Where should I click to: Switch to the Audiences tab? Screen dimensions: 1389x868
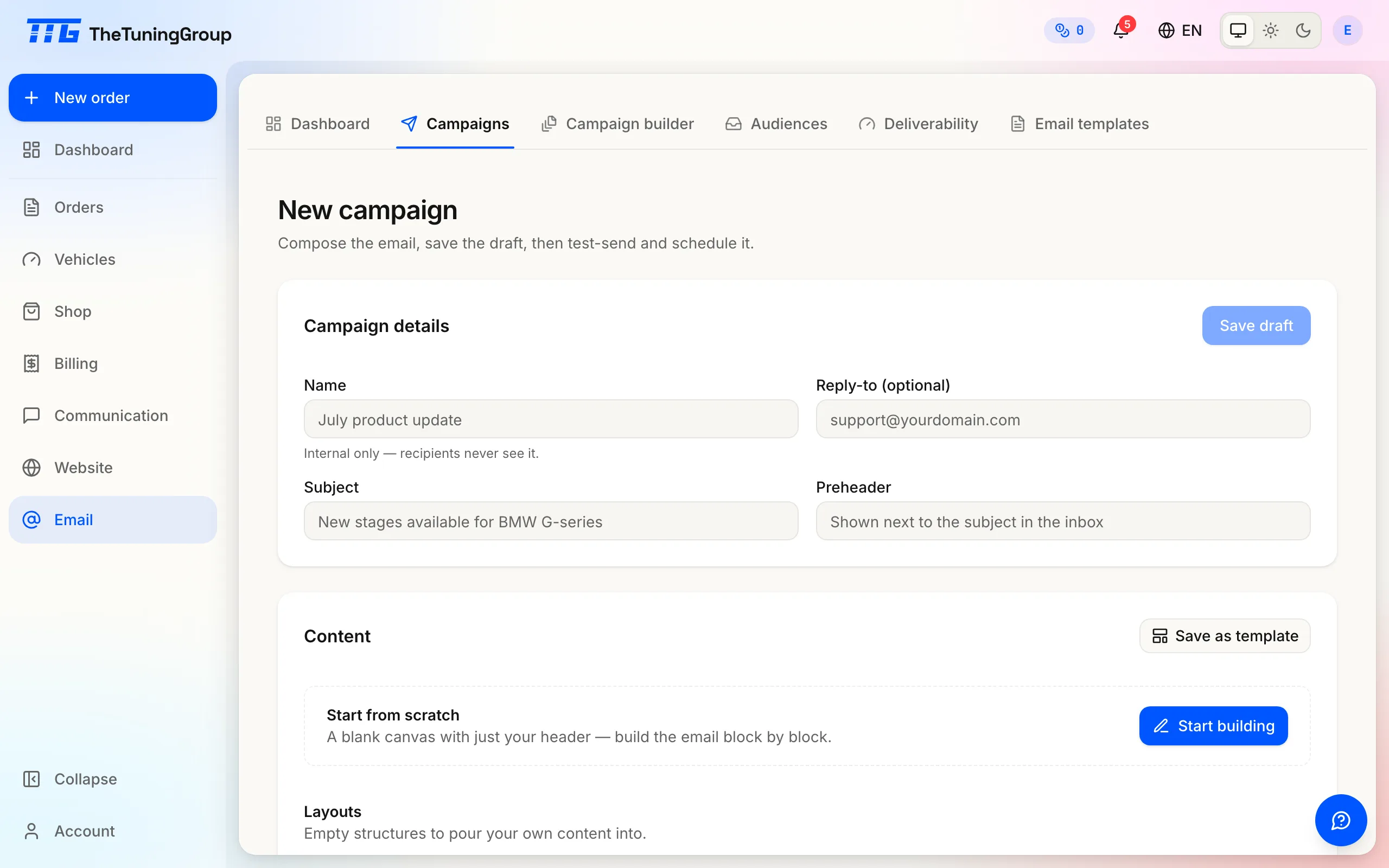776,124
